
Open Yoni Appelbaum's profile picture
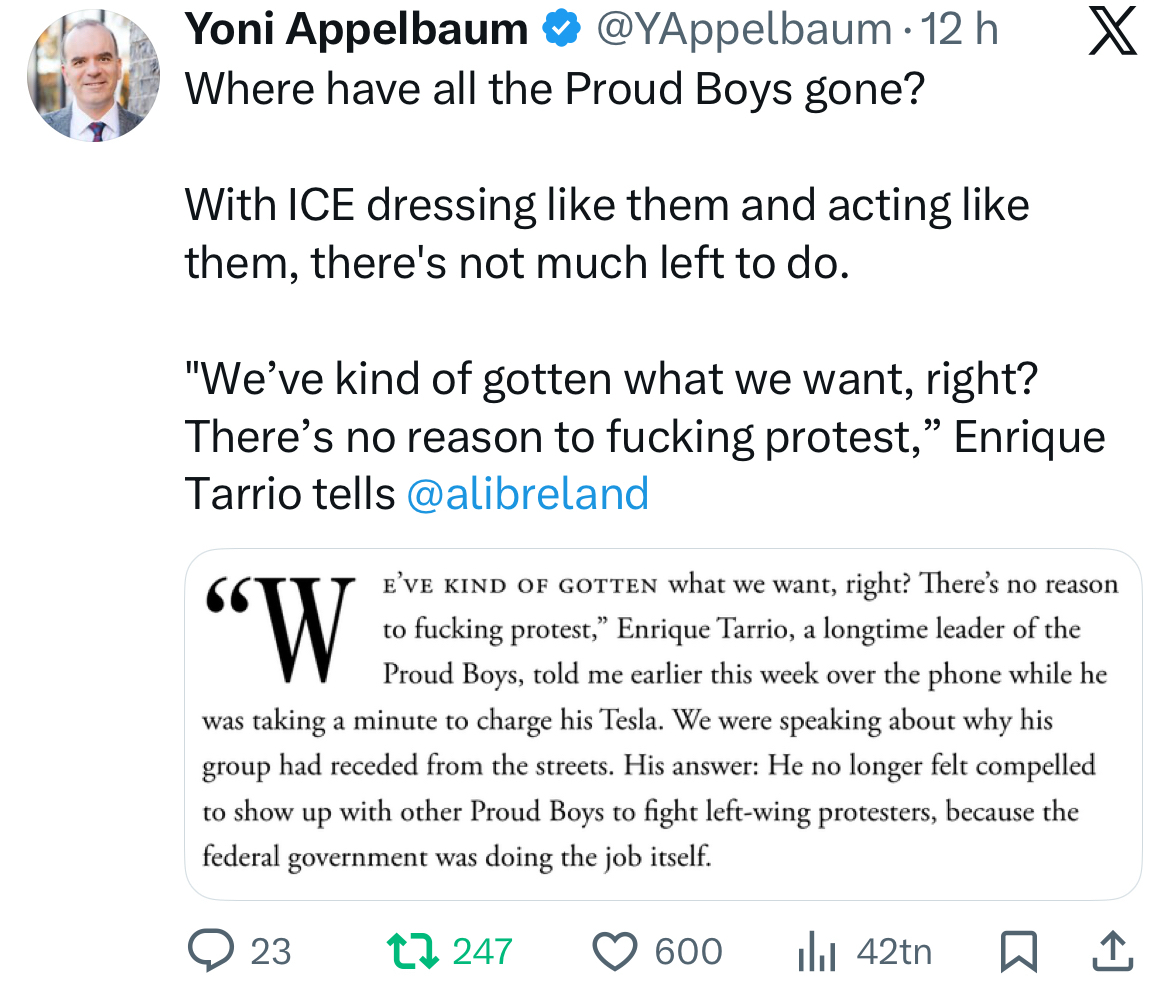click(x=93, y=75)
